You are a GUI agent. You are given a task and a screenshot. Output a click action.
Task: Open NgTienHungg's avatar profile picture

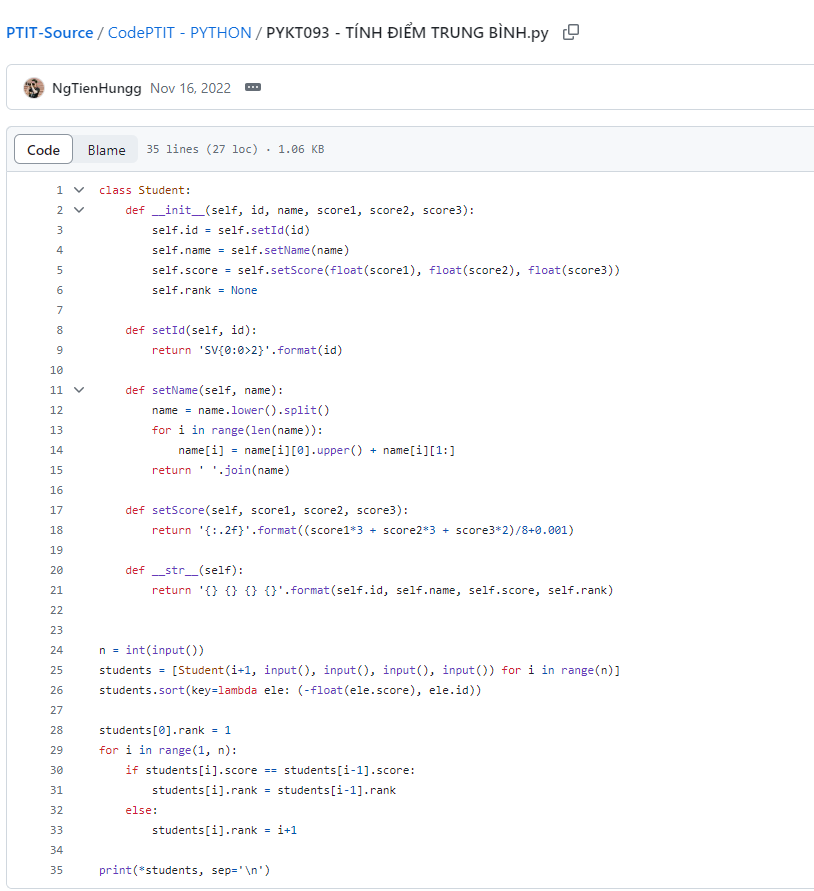click(x=34, y=88)
